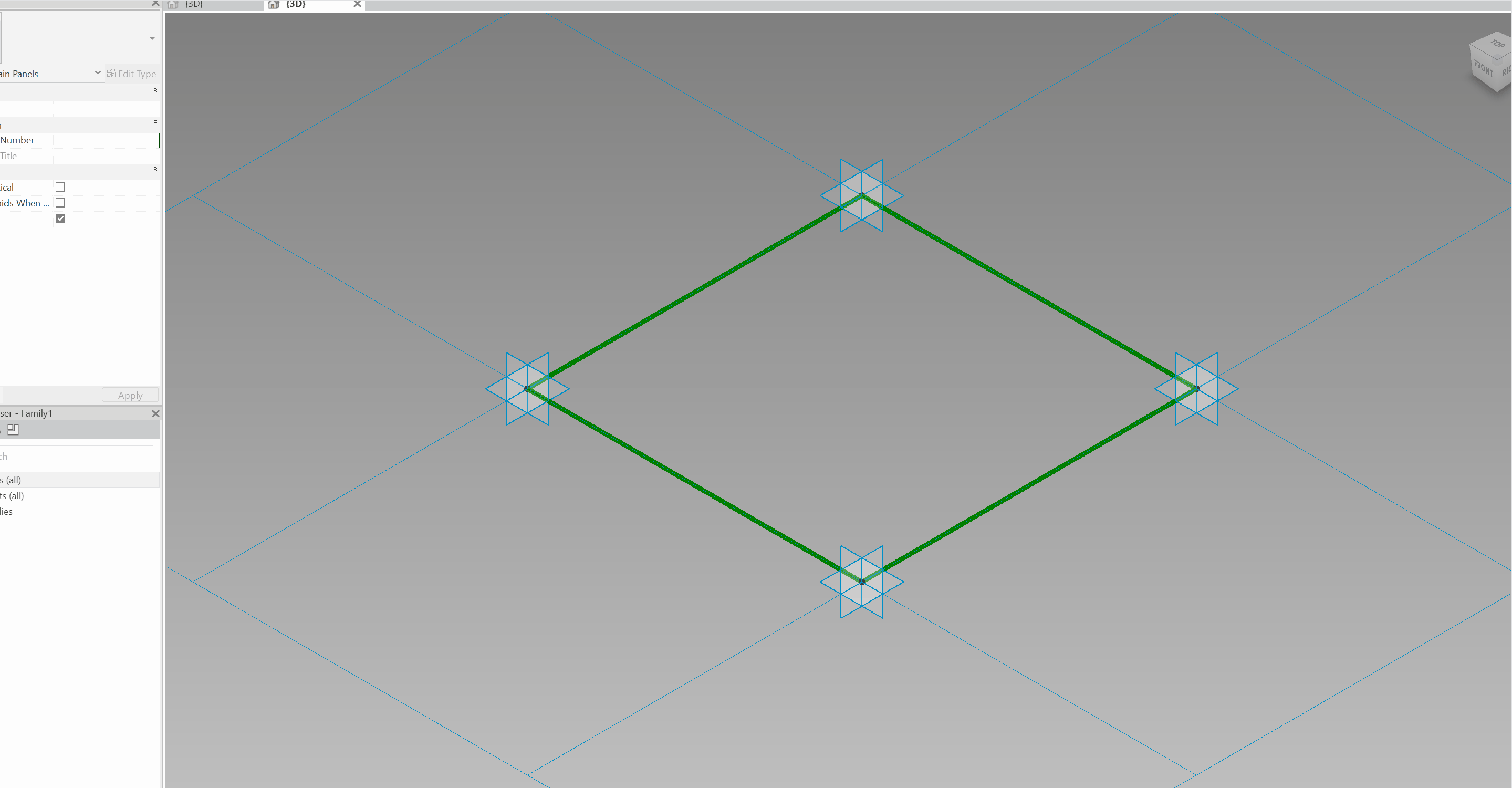Check the 'Cut with Voids When...' checkbox
The image size is (1512, 788).
[x=60, y=203]
